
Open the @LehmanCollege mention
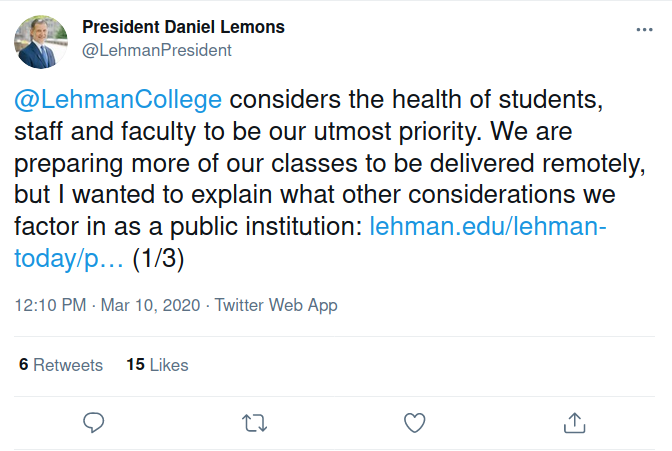[x=117, y=100]
